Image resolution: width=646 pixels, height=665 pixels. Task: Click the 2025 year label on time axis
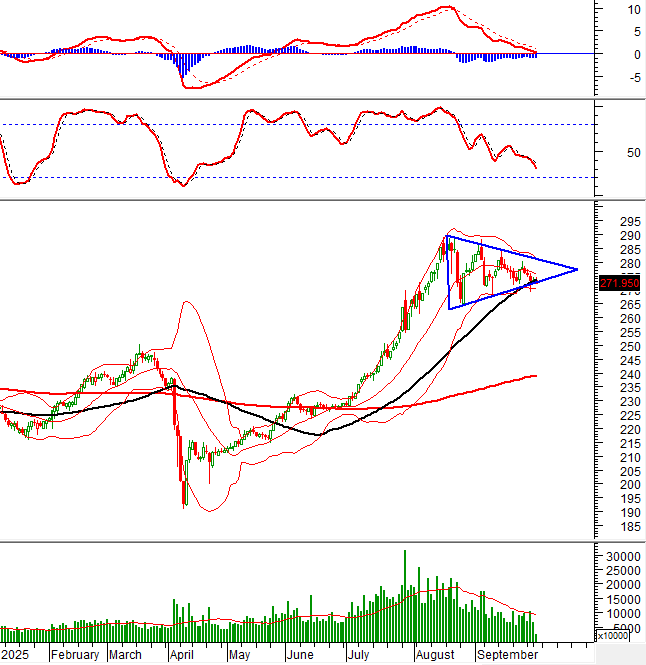(16, 655)
